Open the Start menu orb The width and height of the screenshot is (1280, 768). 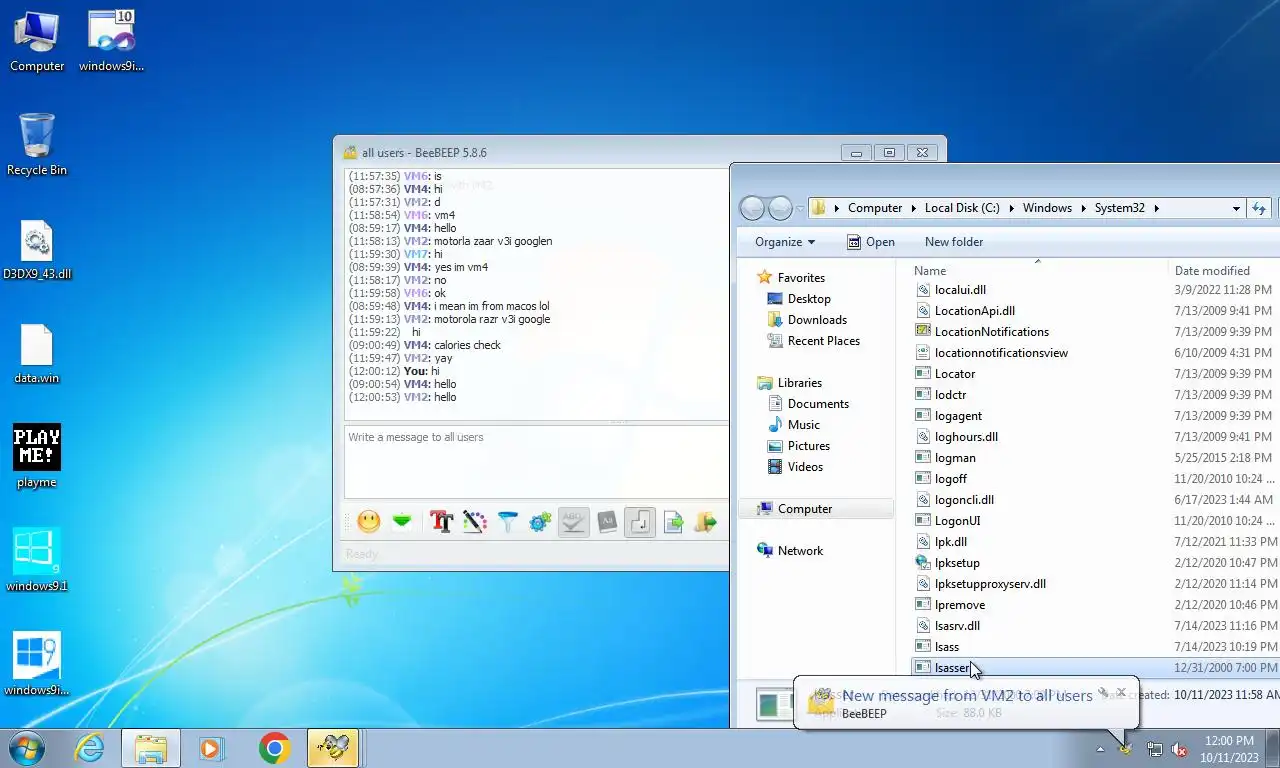(26, 748)
